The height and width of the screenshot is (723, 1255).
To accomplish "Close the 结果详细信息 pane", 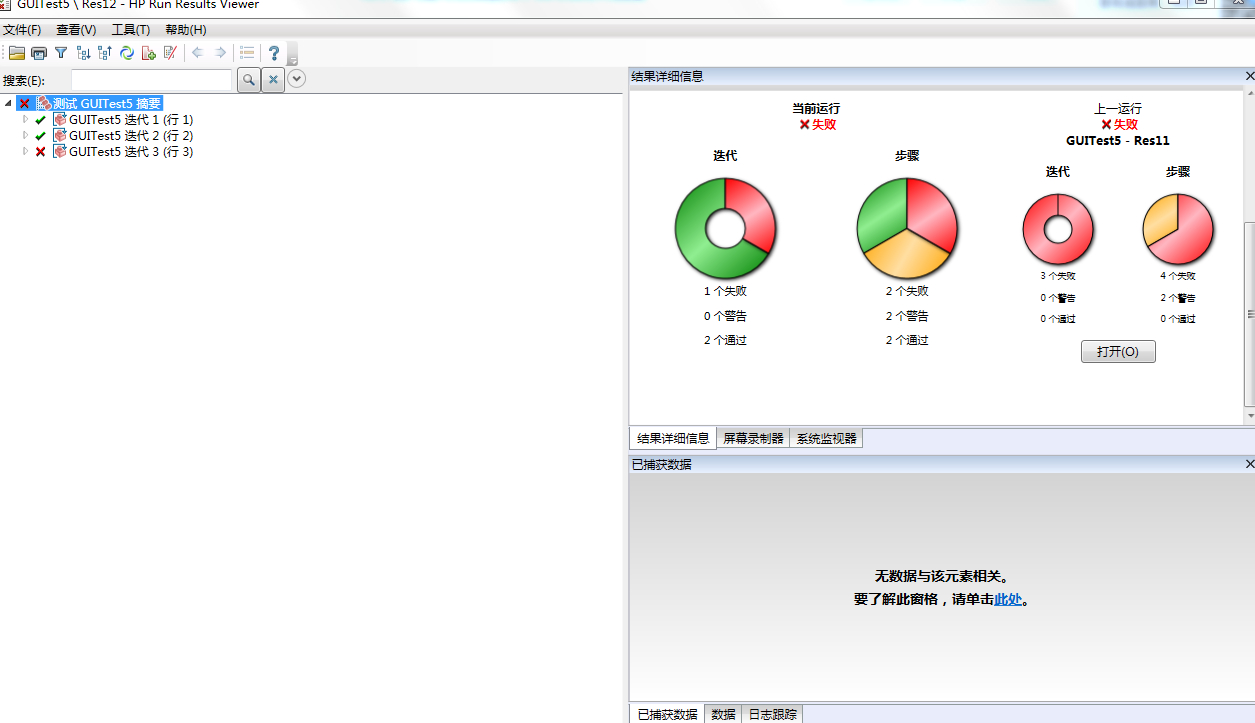I will click(1249, 76).
